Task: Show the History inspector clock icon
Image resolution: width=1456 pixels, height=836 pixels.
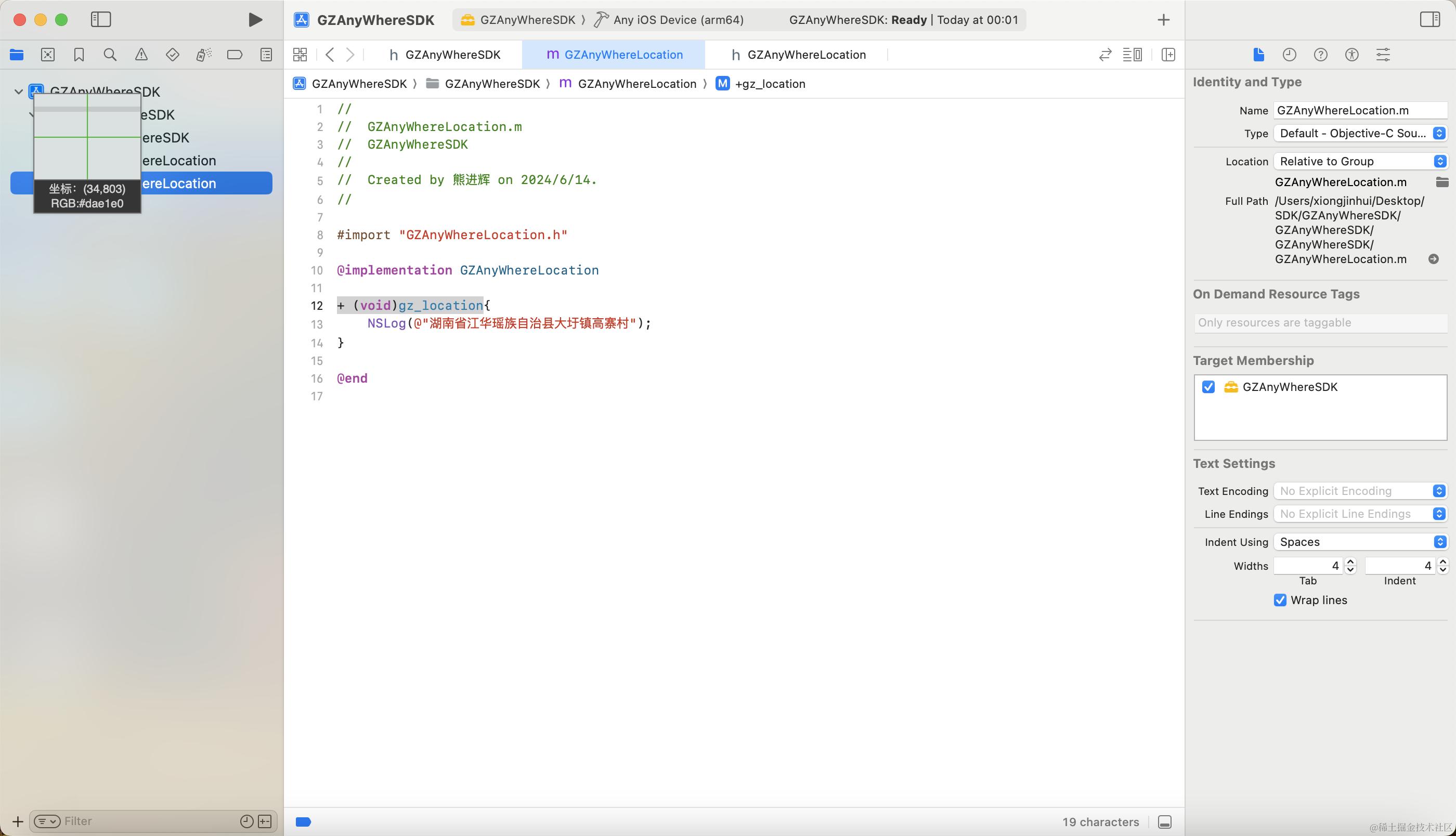Action: click(x=1289, y=55)
